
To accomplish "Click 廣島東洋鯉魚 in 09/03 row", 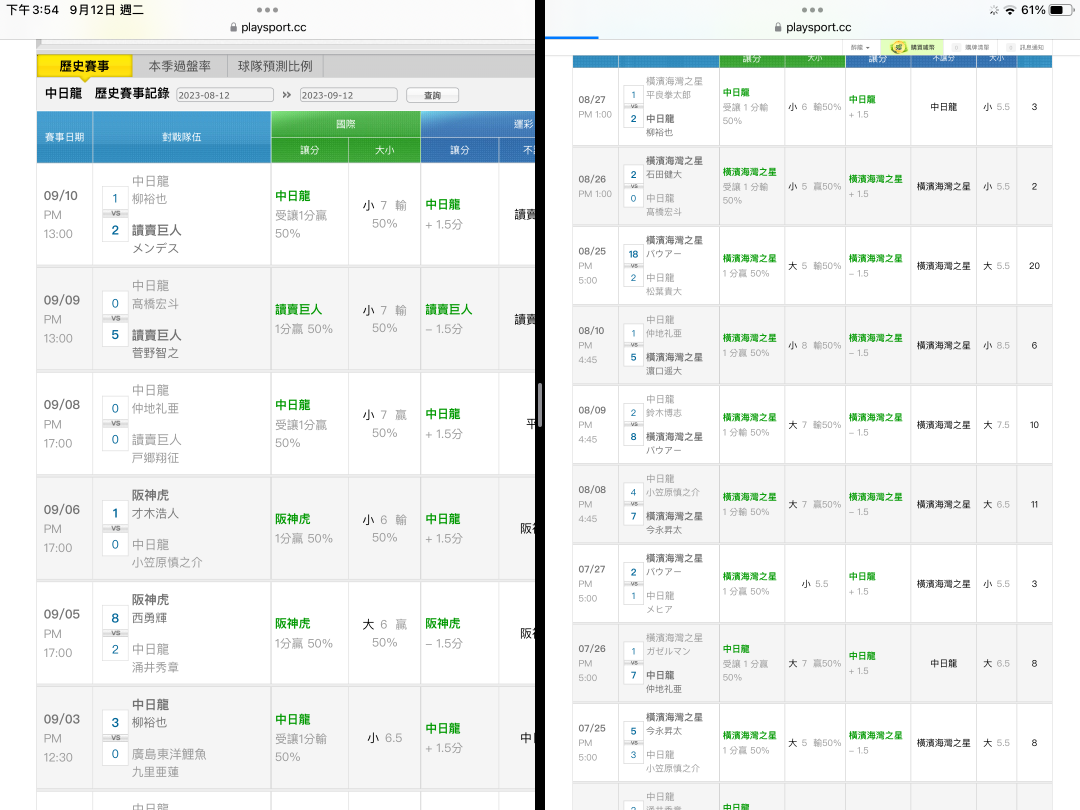I will click(x=169, y=754).
